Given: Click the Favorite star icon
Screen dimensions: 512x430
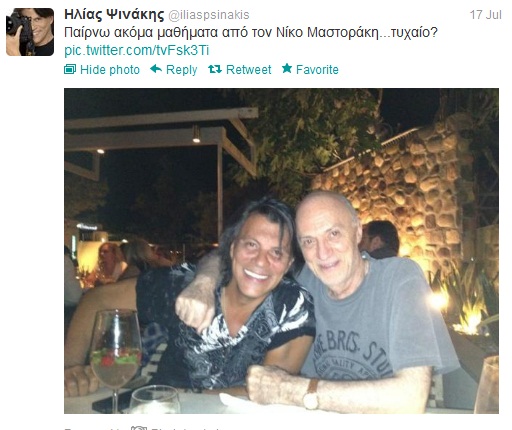Looking at the screenshot, I should click(287, 69).
